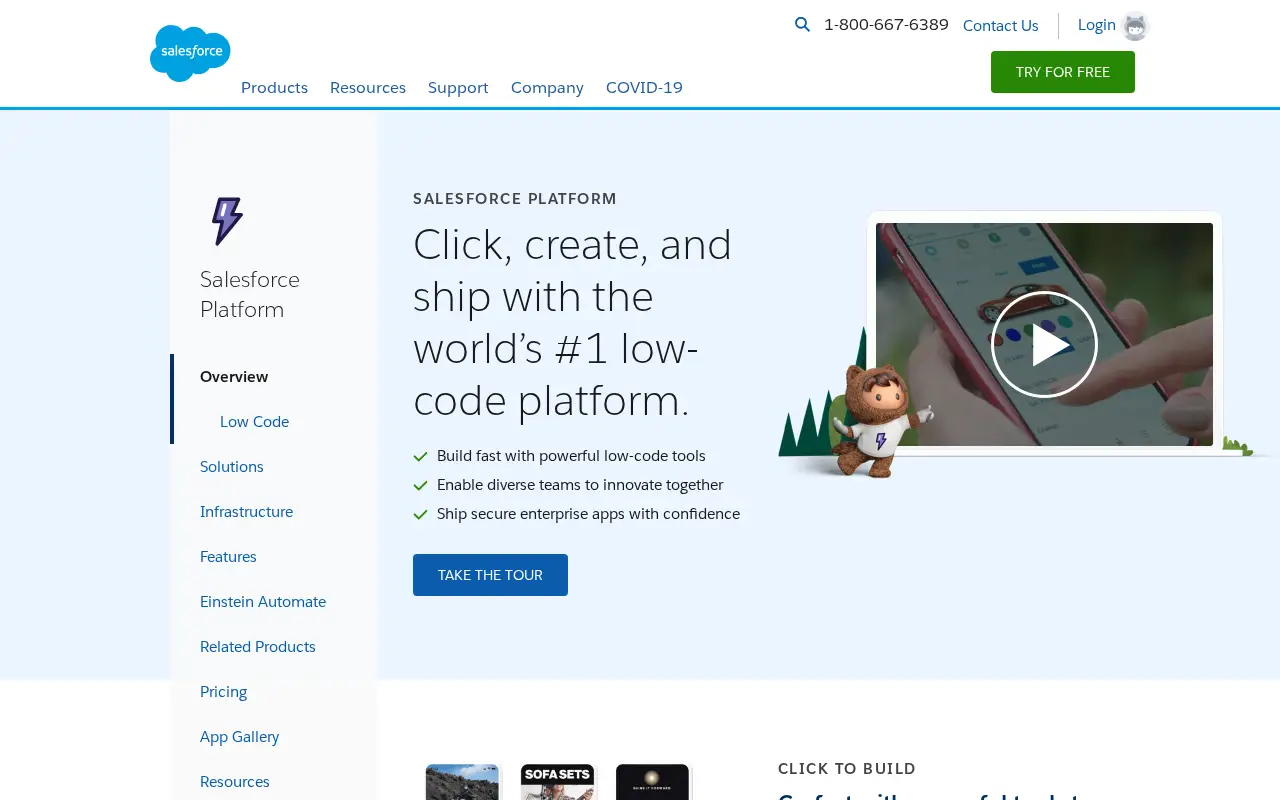Go to Features in the sidebar
Viewport: 1280px width, 800px height.
click(228, 557)
